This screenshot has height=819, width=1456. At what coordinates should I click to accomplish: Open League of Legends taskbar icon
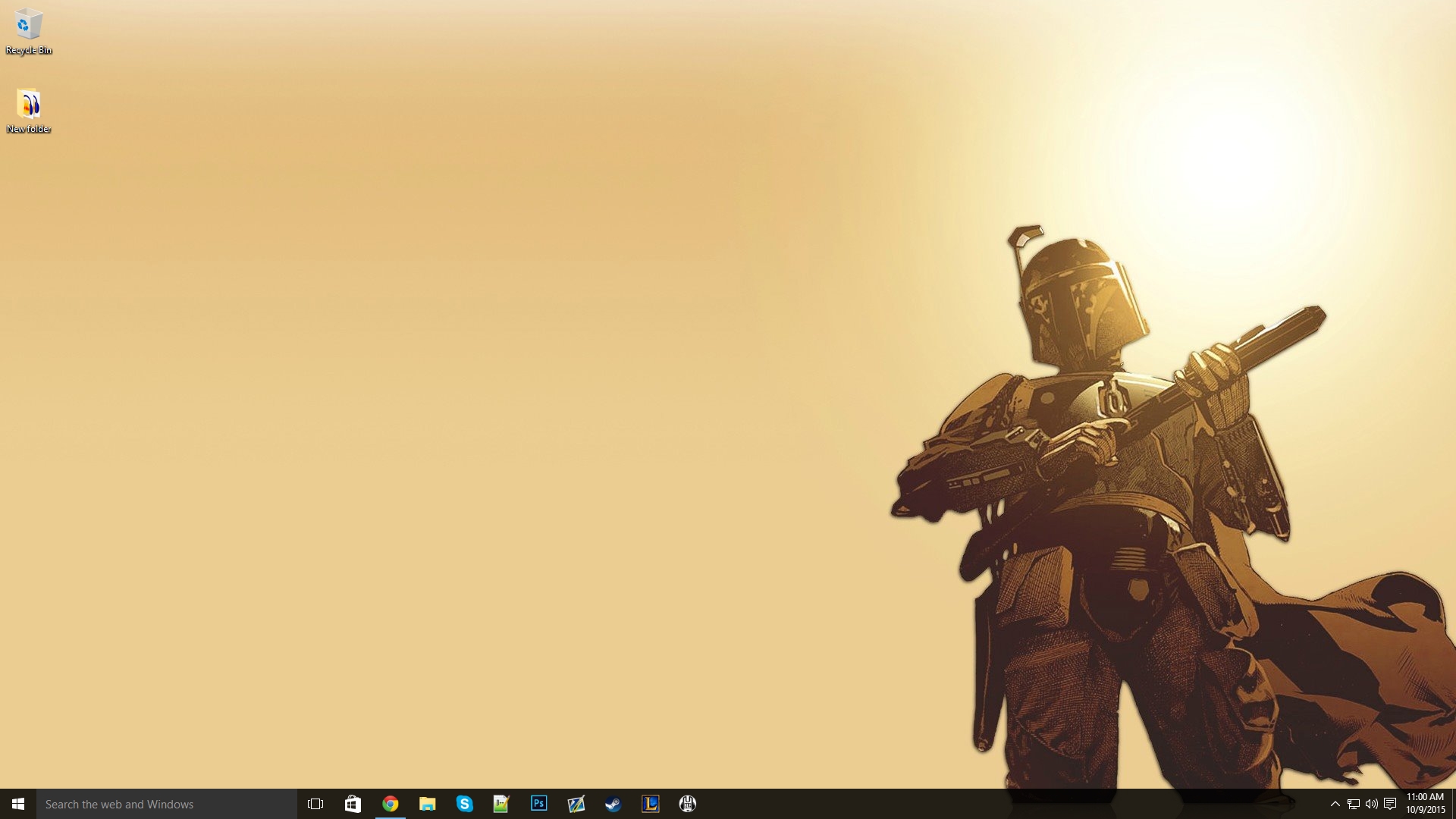[650, 804]
